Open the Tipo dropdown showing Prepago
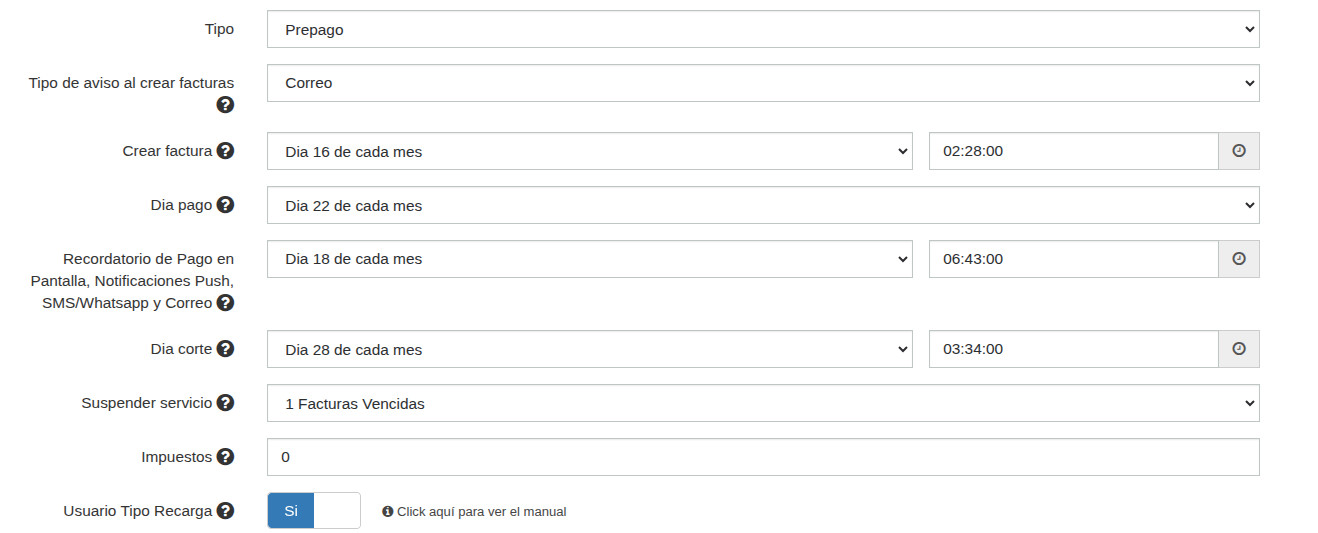 click(762, 30)
